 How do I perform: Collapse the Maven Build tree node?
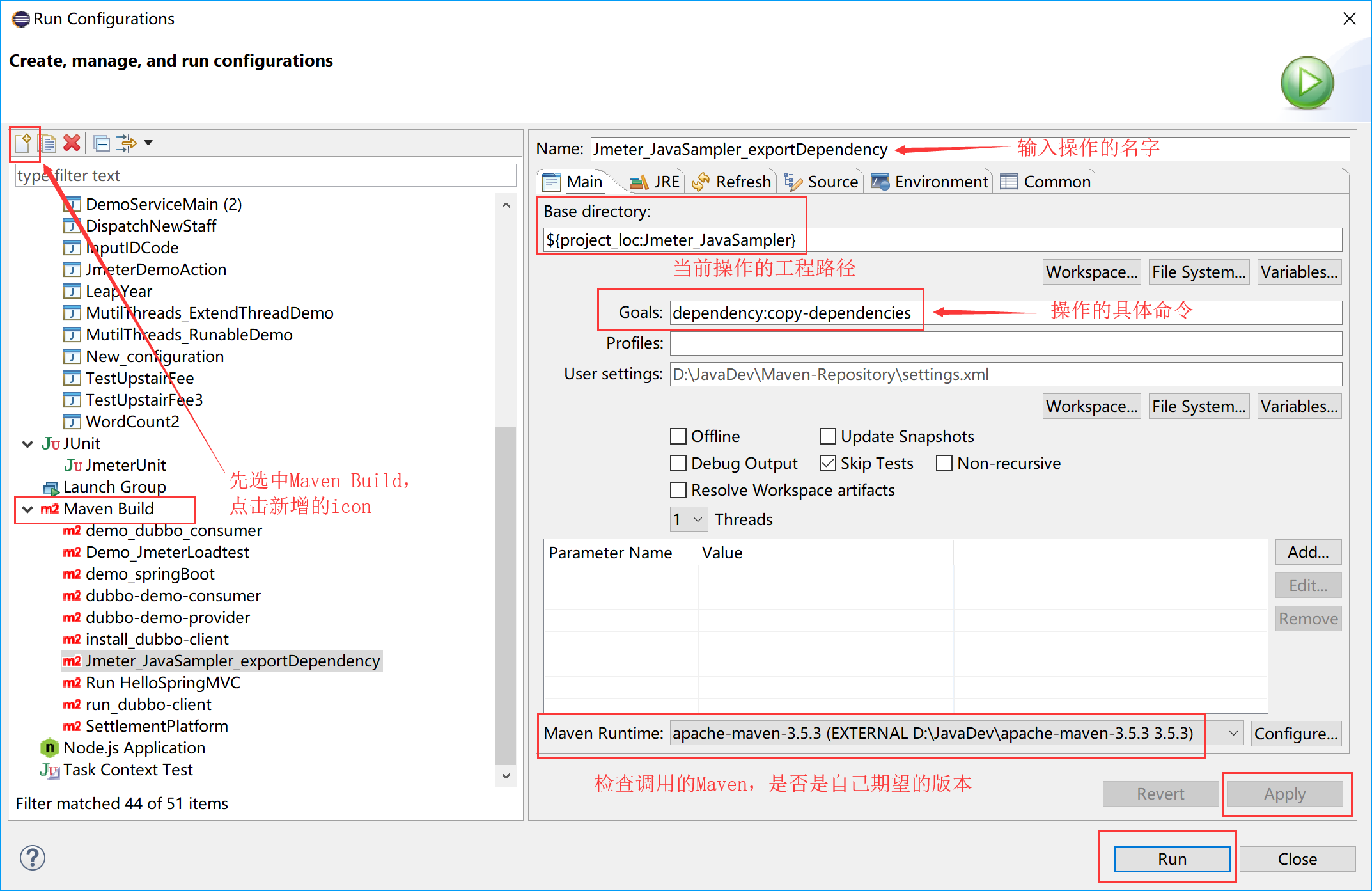coord(27,509)
